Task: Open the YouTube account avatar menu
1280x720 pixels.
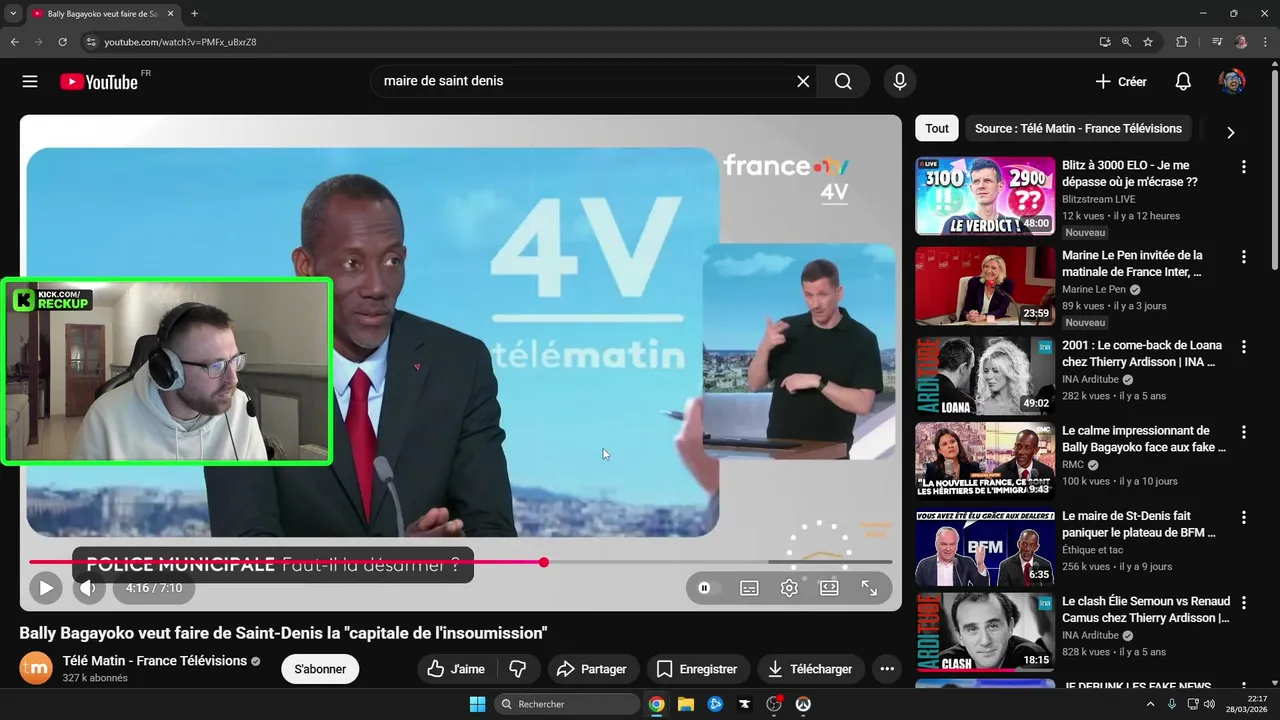Action: click(x=1232, y=82)
